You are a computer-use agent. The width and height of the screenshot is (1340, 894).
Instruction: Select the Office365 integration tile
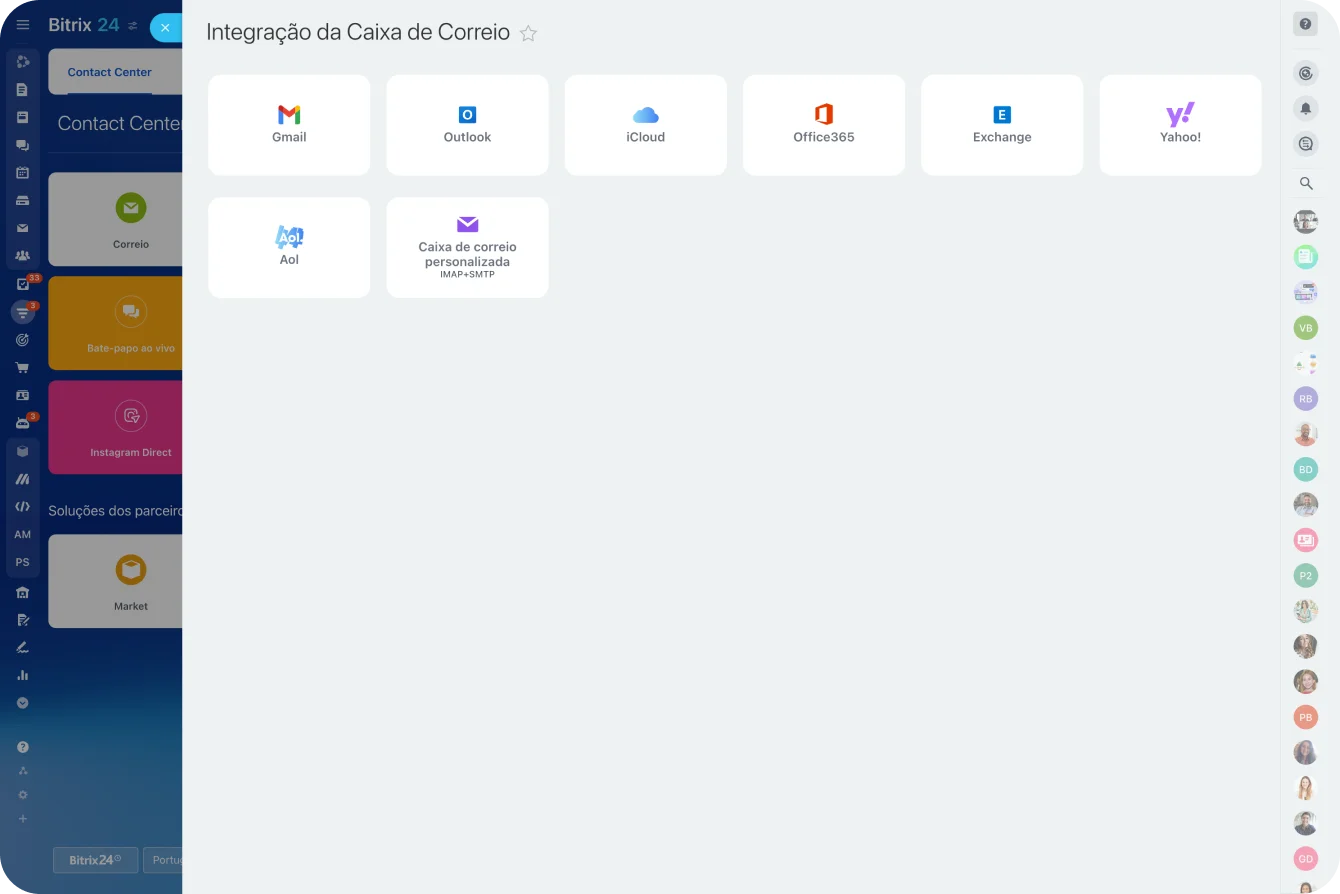[x=823, y=125]
